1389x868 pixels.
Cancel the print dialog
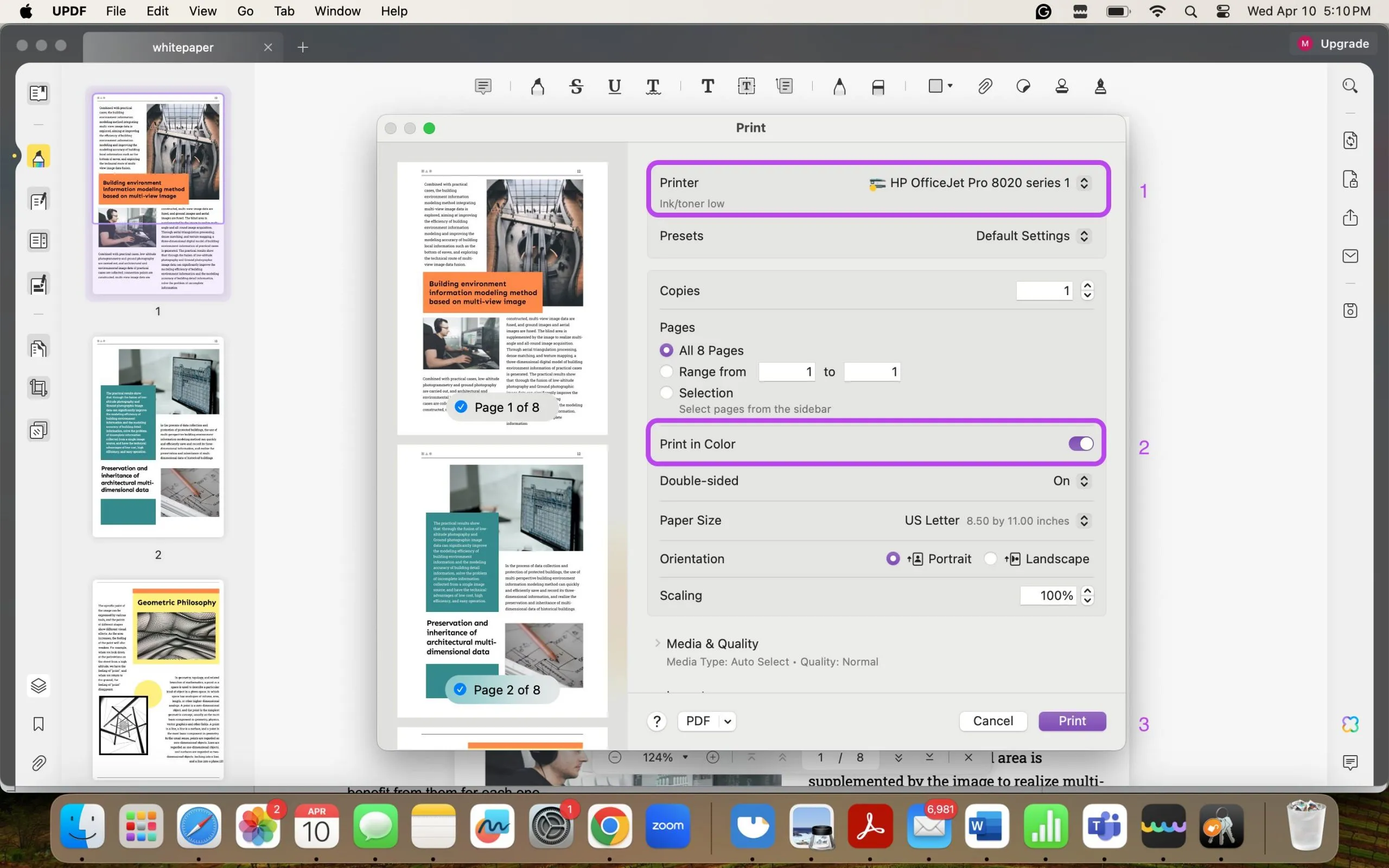click(993, 721)
